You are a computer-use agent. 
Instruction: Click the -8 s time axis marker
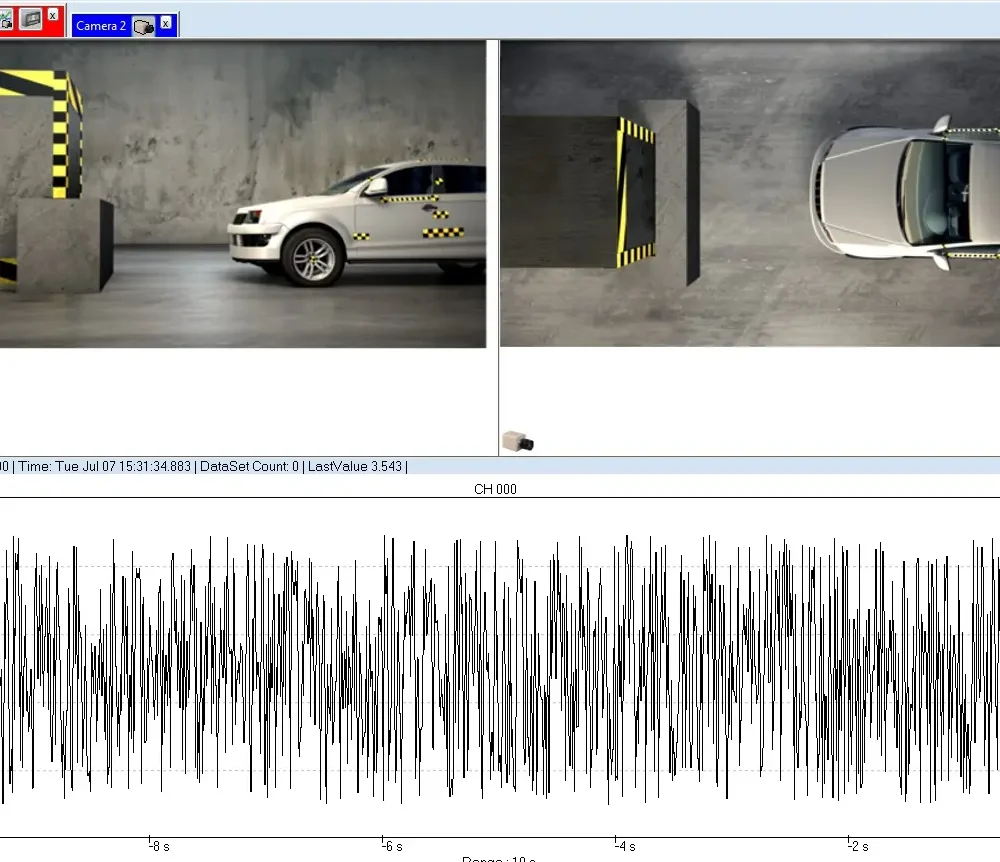[x=158, y=846]
